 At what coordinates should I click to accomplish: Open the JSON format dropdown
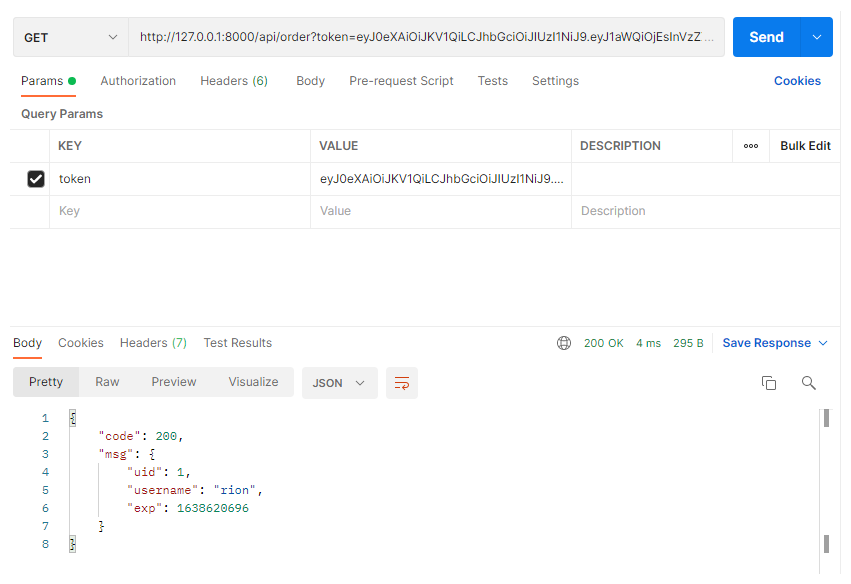(339, 383)
